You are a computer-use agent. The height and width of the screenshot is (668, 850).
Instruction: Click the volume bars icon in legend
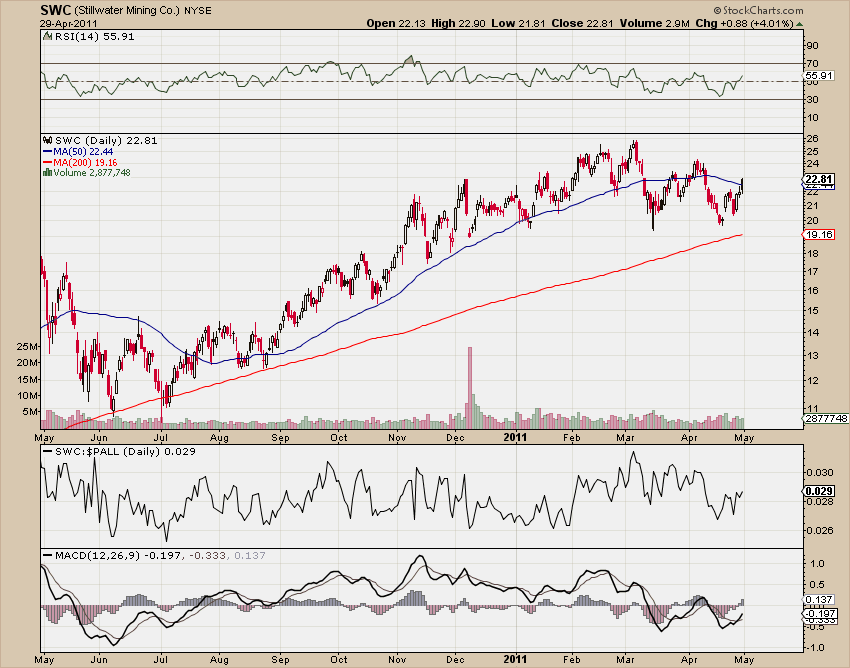[x=47, y=172]
